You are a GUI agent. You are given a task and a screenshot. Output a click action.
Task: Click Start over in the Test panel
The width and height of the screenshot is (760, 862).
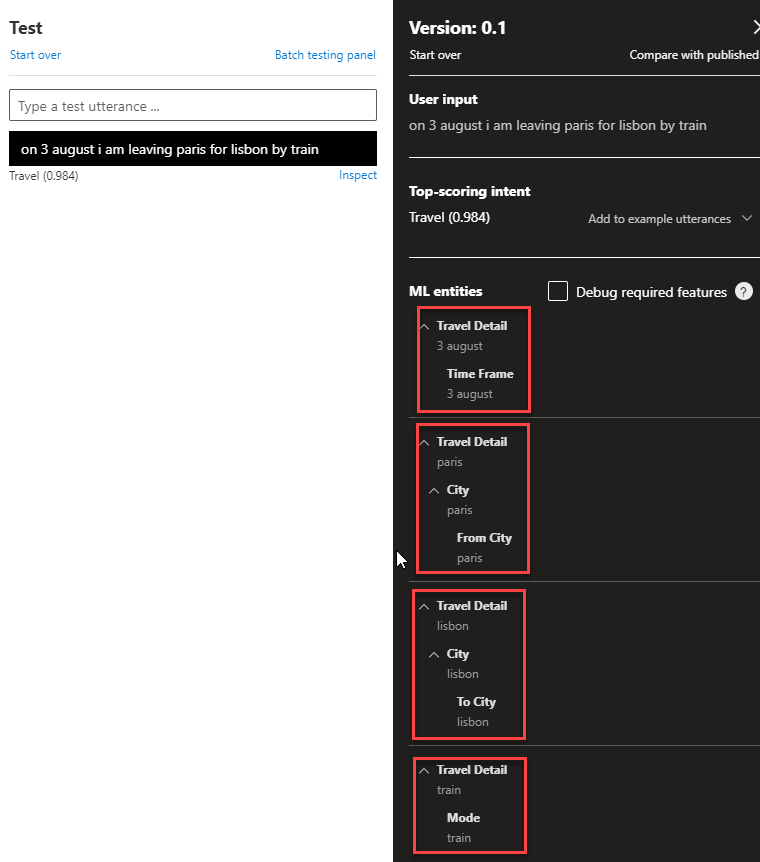coord(35,55)
